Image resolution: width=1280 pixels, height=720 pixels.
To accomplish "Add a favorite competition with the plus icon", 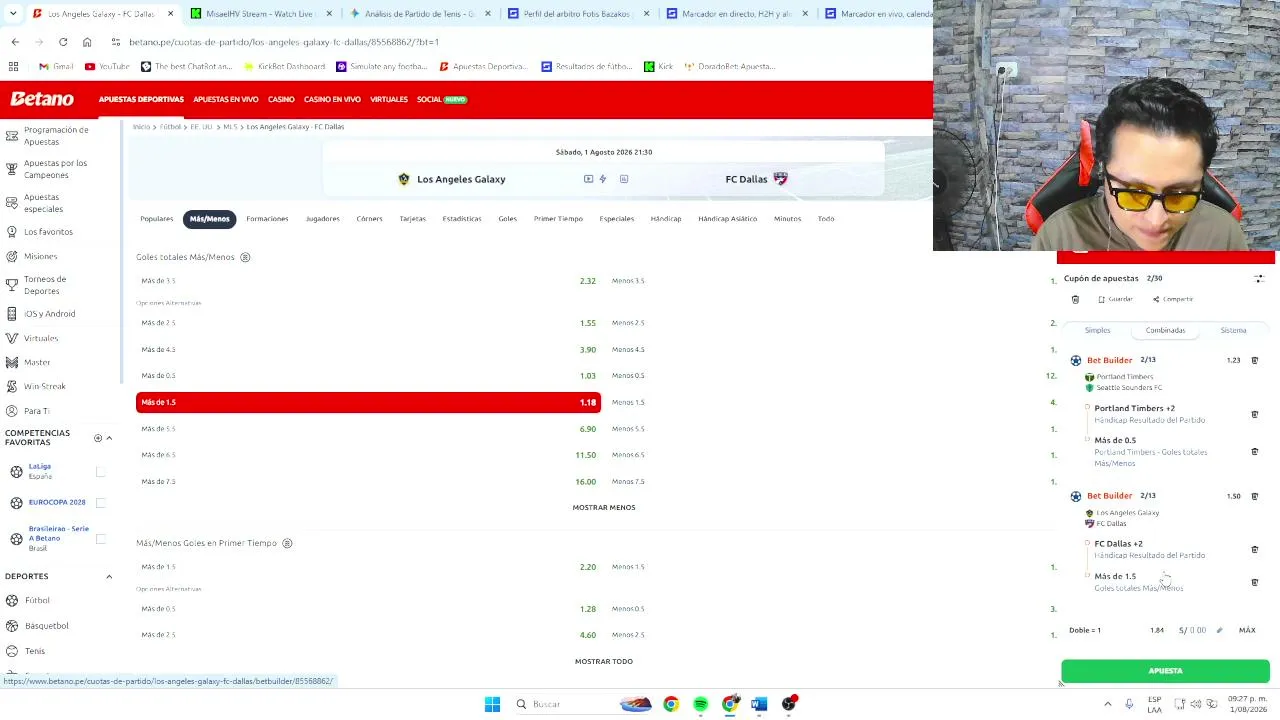I will point(98,438).
